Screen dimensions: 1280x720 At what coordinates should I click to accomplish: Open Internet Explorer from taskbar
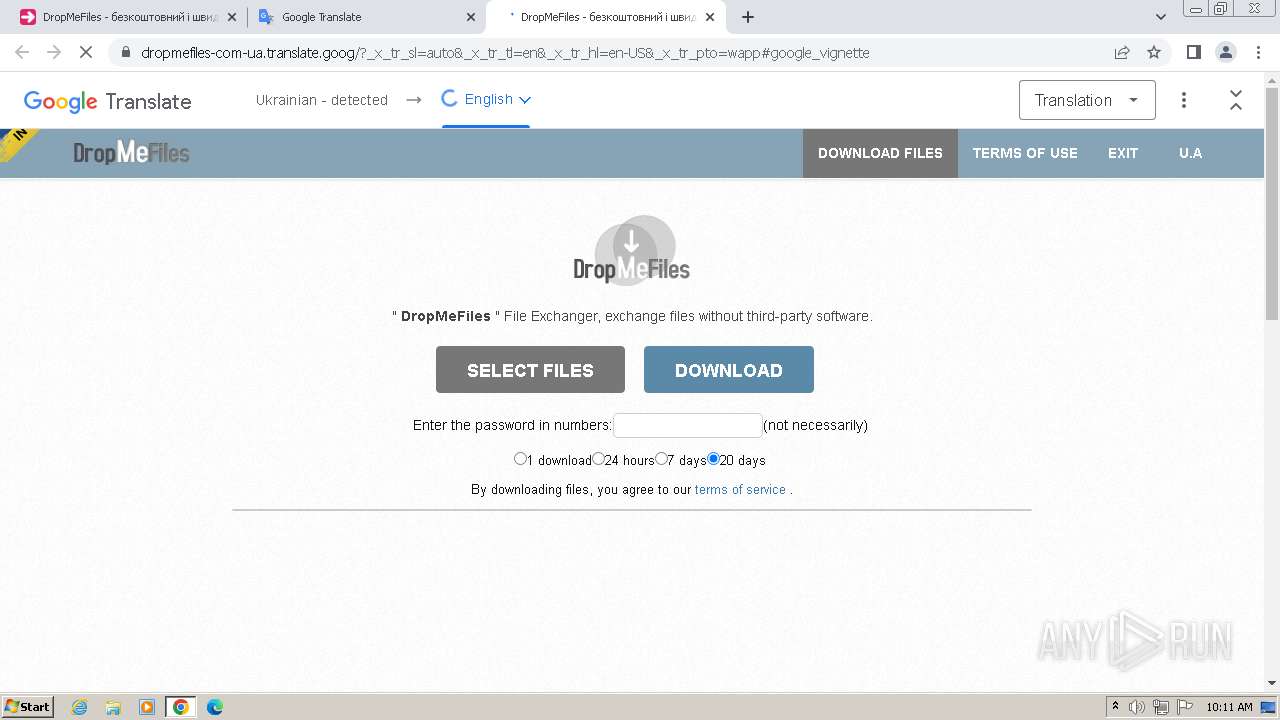click(79, 707)
